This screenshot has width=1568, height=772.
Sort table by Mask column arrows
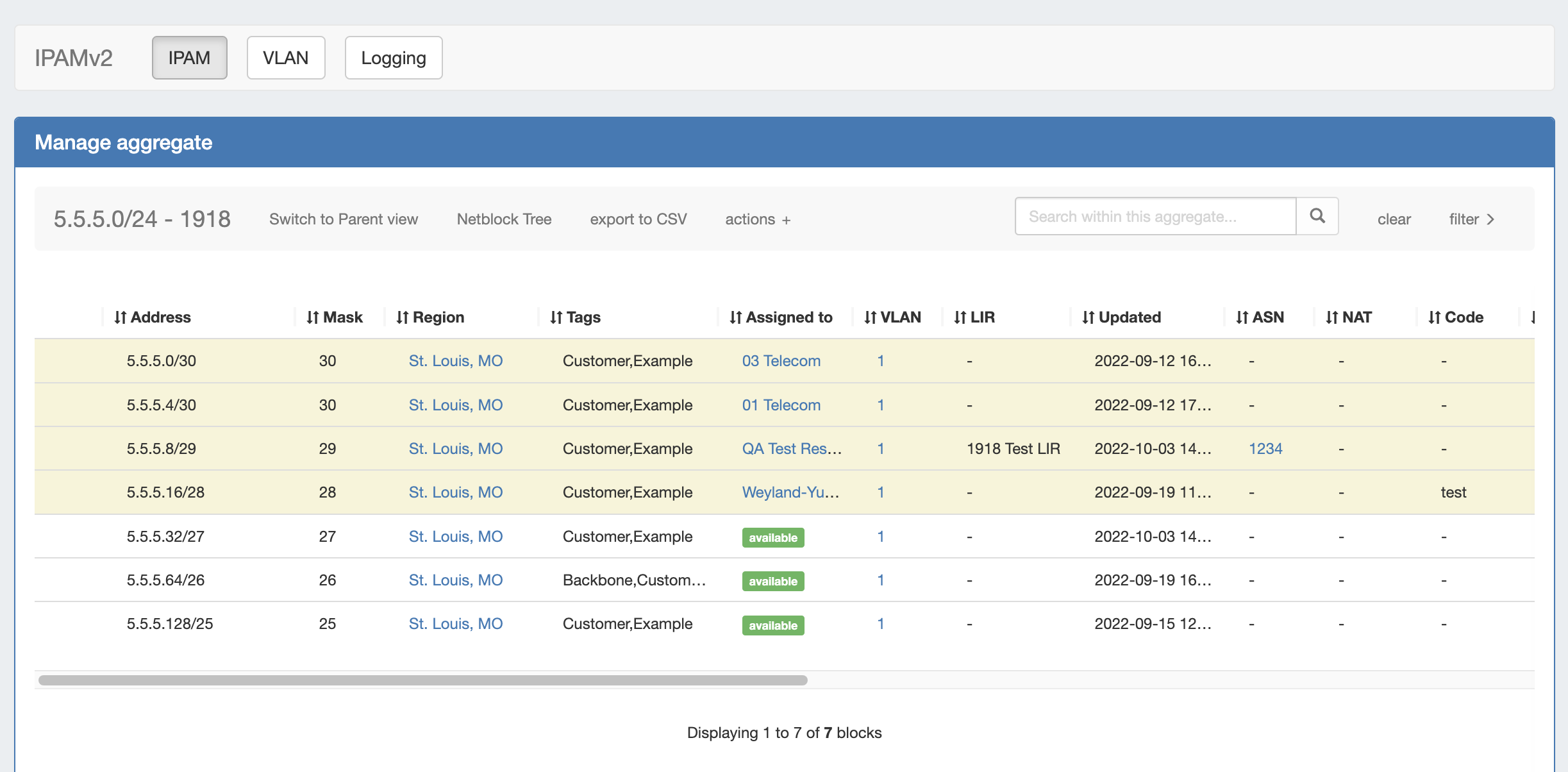click(x=312, y=317)
